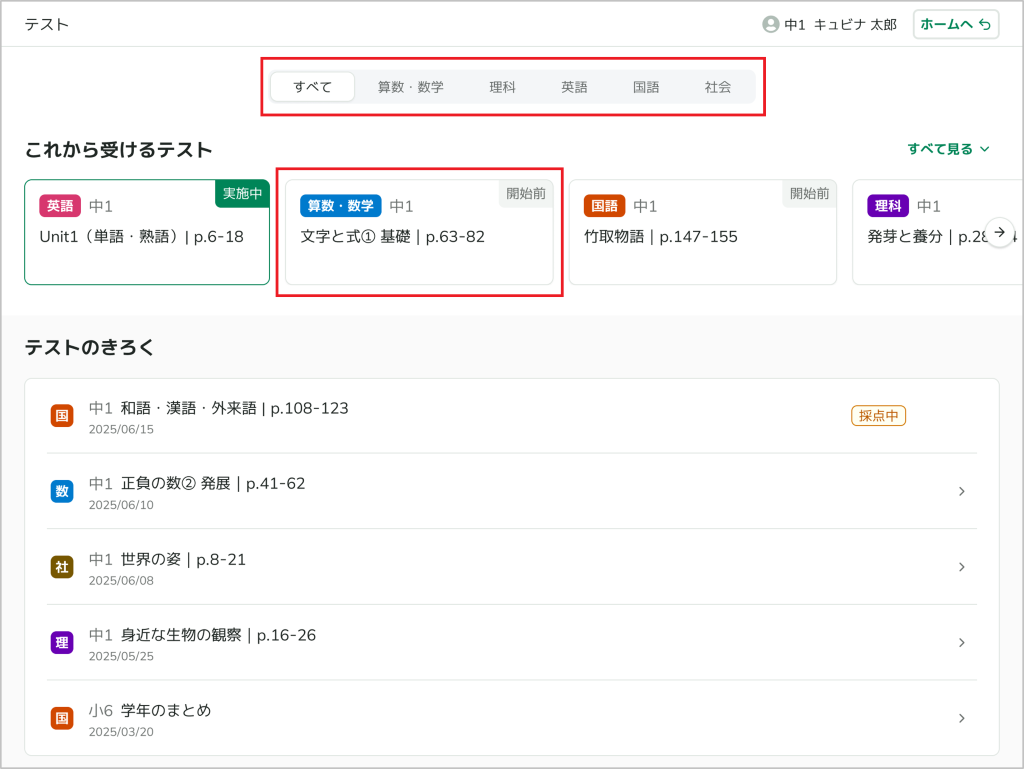Expand すべて見る dropdown

949,149
